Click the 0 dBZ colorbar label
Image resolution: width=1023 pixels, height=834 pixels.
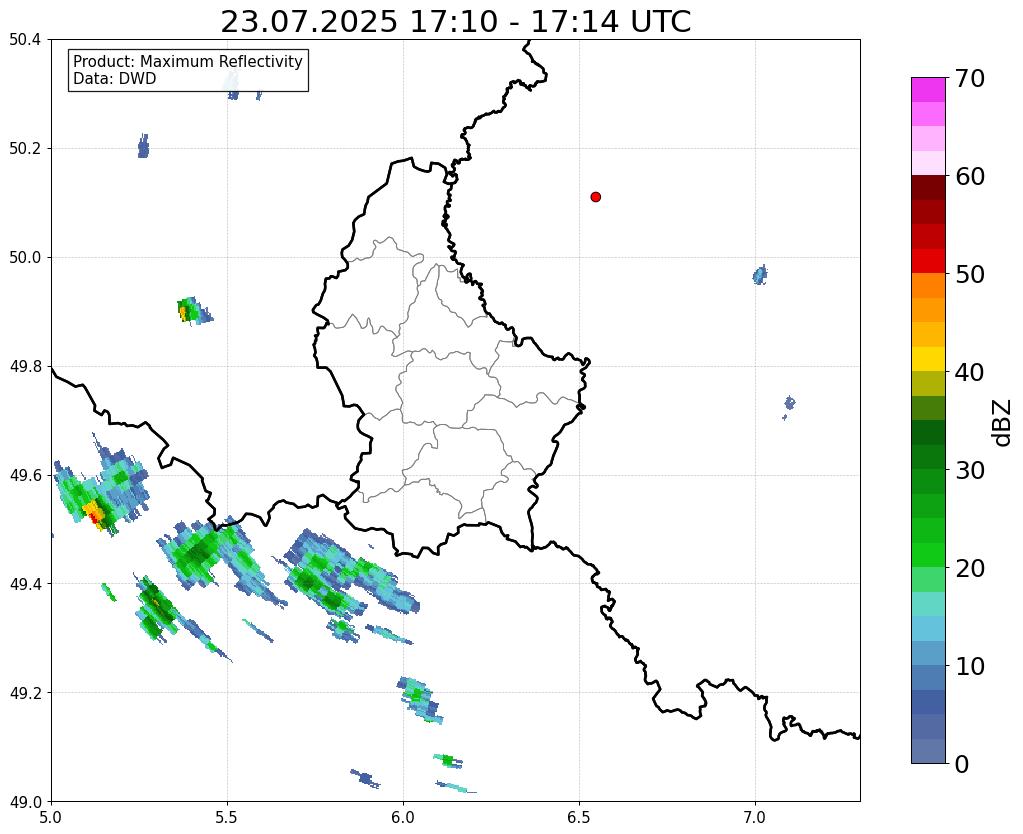point(962,764)
